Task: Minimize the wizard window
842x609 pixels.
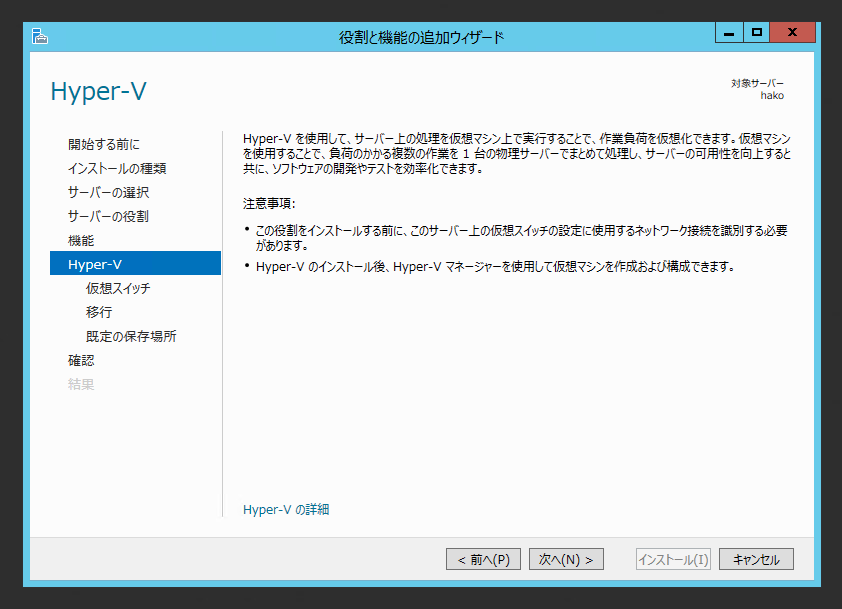Action: tap(729, 33)
